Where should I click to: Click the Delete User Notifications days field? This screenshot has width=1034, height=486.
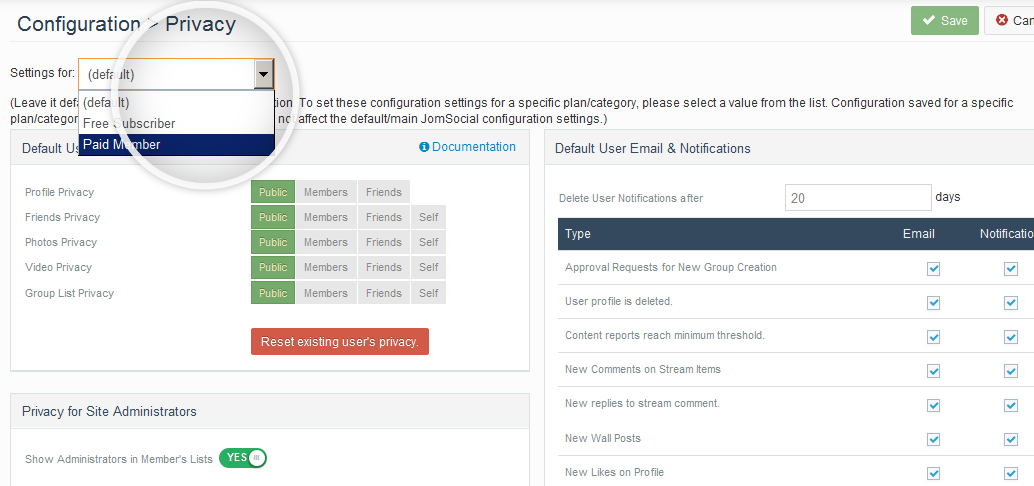[x=858, y=198]
